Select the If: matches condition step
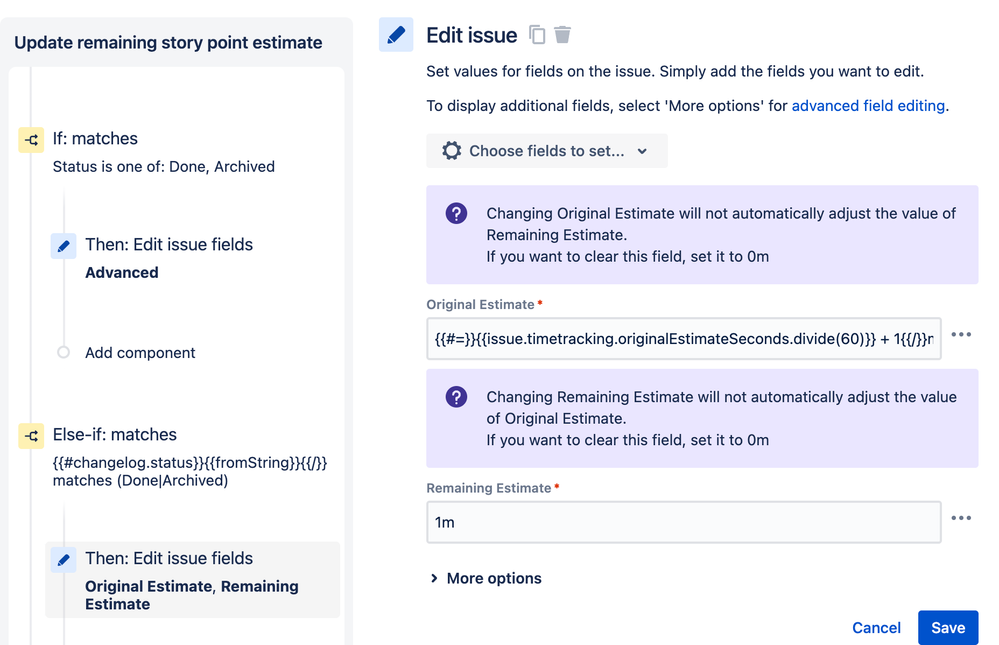 pyautogui.click(x=95, y=139)
